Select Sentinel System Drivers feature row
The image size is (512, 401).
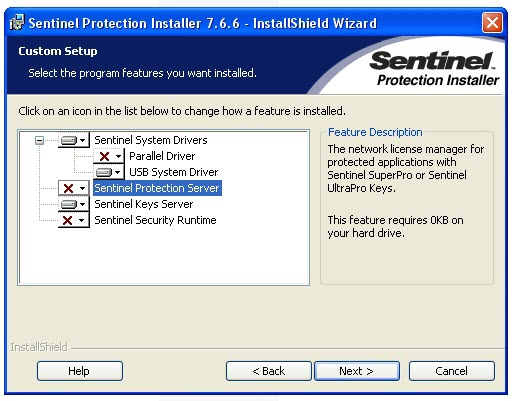click(151, 140)
